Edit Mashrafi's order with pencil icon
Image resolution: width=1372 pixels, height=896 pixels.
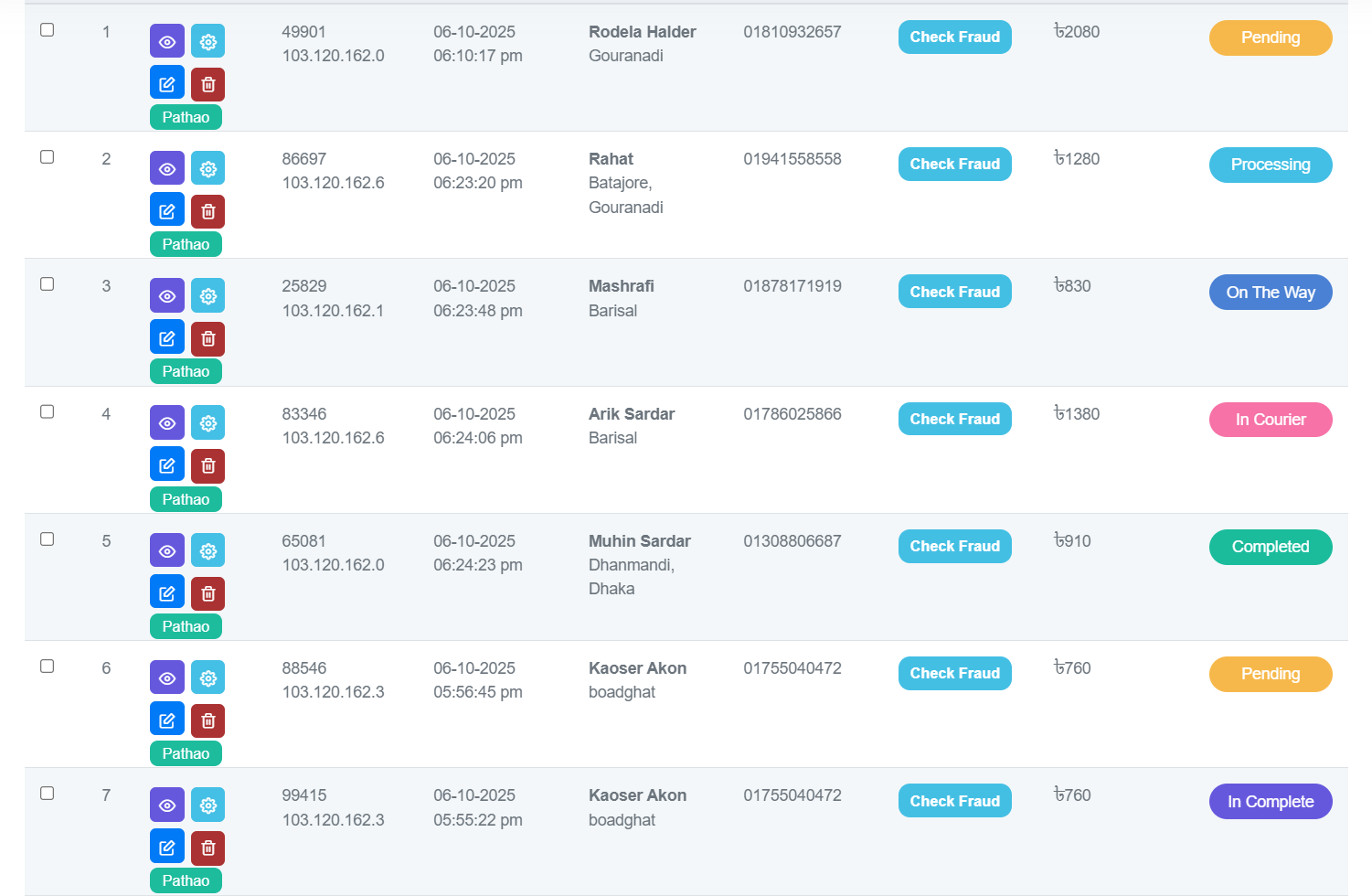pos(167,338)
